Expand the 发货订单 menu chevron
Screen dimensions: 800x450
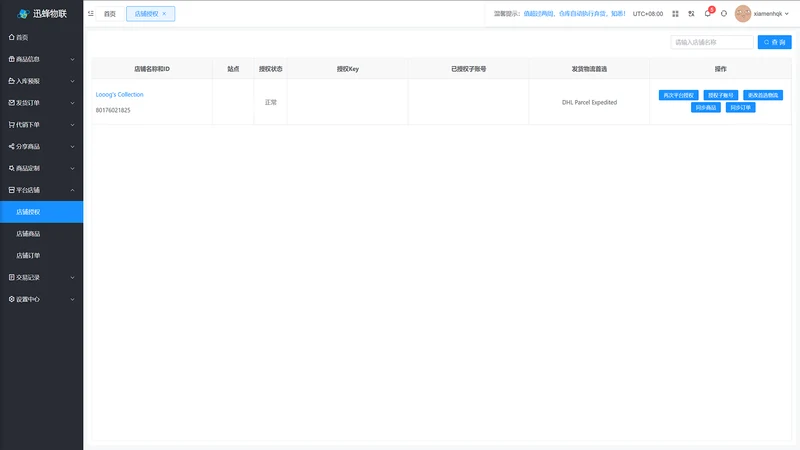pos(72,103)
